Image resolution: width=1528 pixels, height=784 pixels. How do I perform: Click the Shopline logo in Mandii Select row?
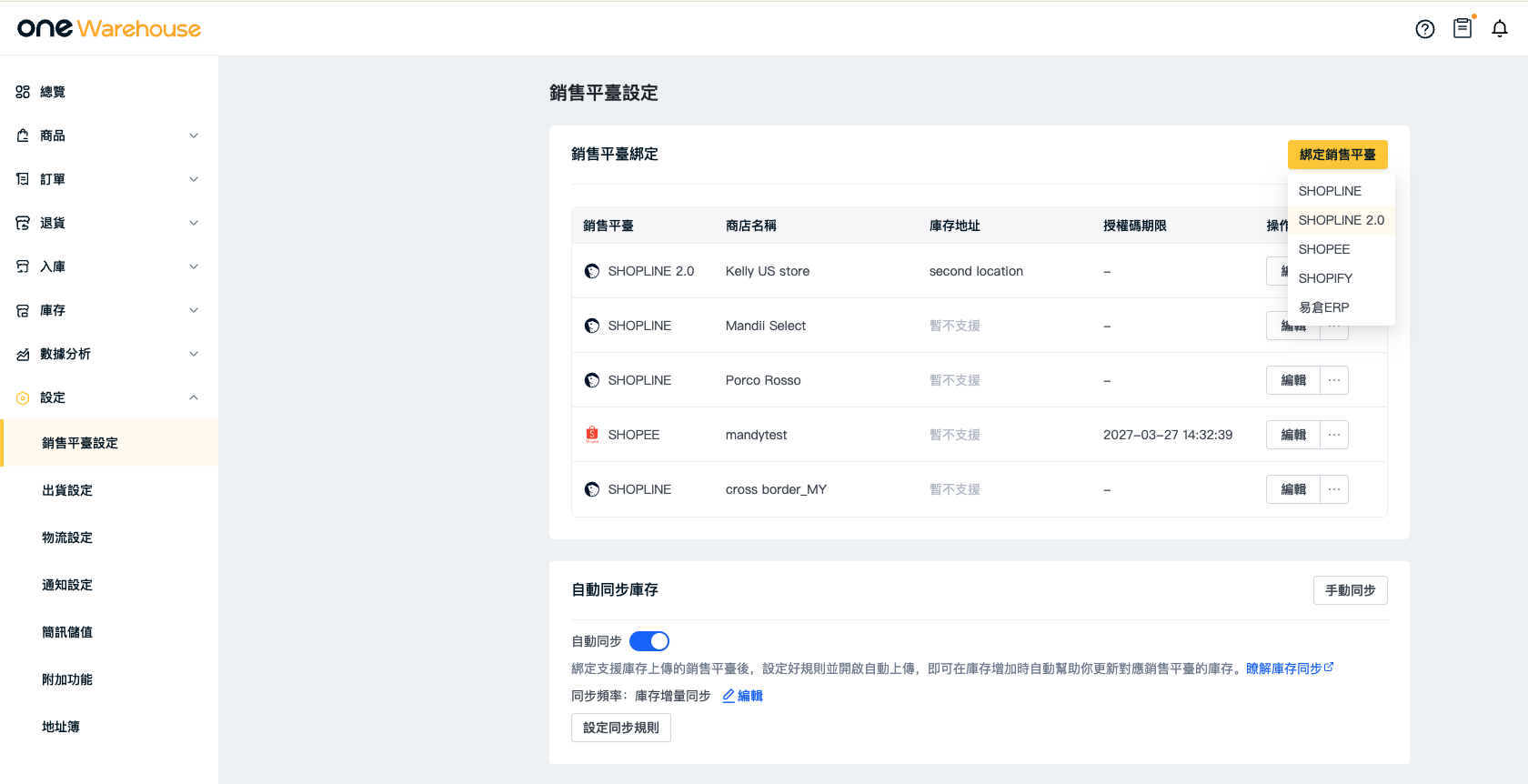coord(592,326)
